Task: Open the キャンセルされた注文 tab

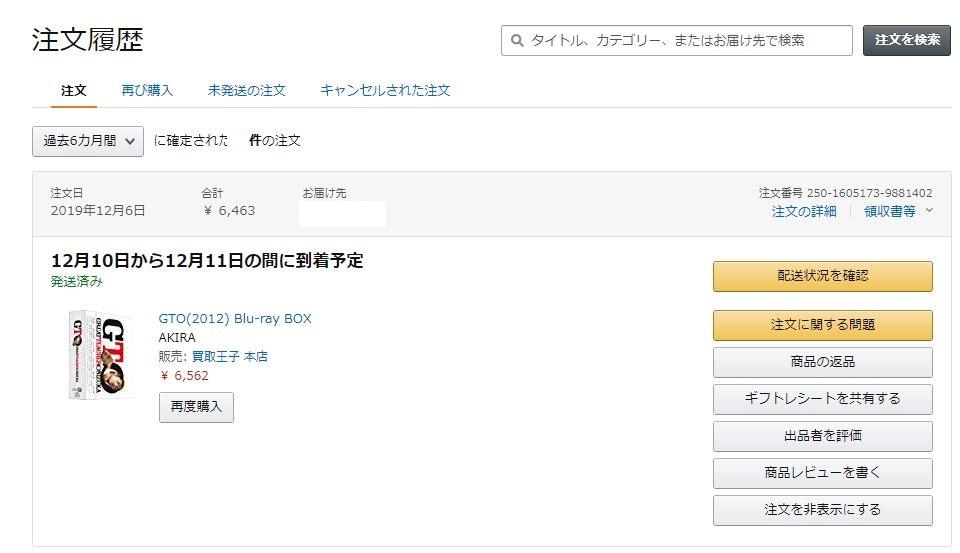Action: click(x=385, y=90)
